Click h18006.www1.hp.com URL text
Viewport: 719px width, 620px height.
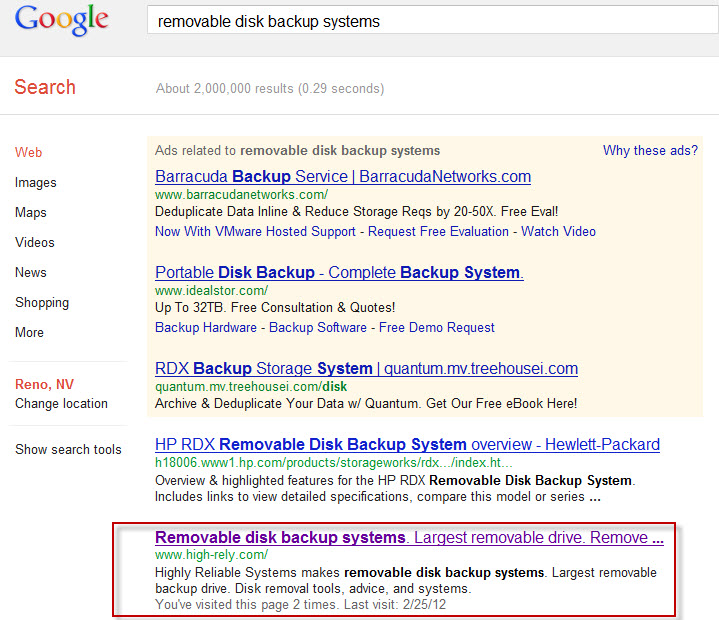pos(334,463)
